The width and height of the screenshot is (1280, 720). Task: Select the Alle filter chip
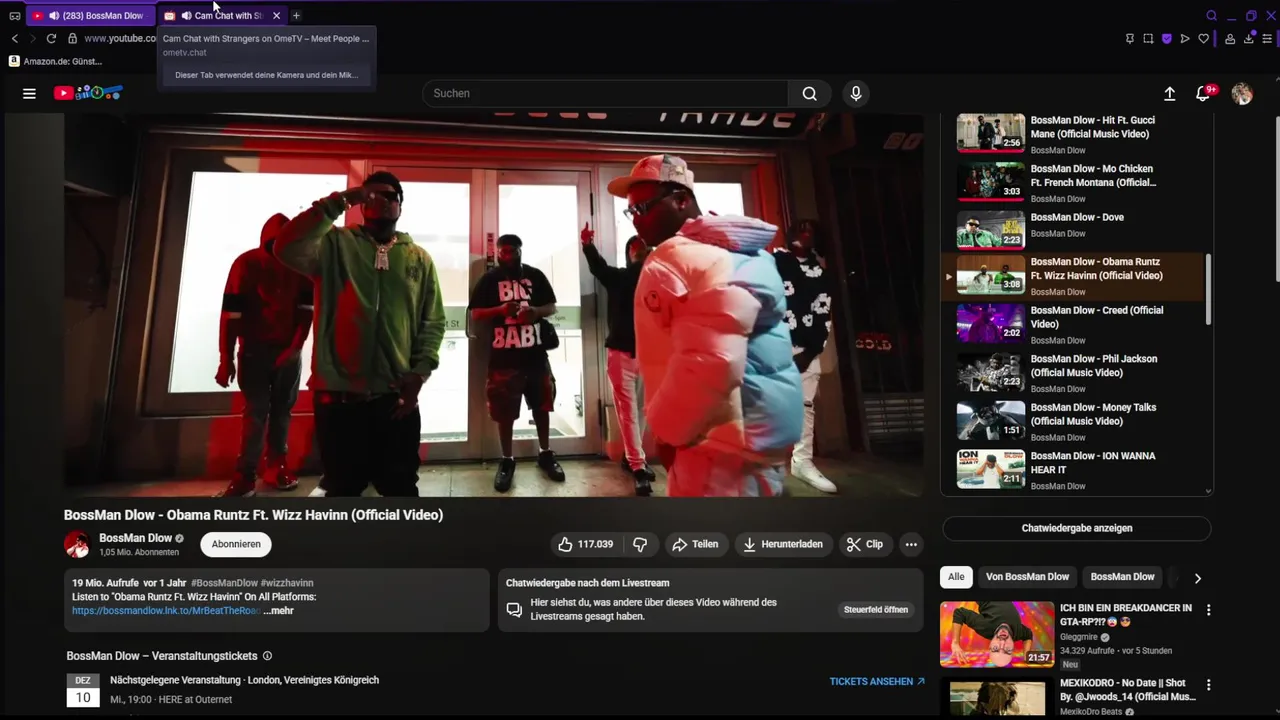[956, 577]
